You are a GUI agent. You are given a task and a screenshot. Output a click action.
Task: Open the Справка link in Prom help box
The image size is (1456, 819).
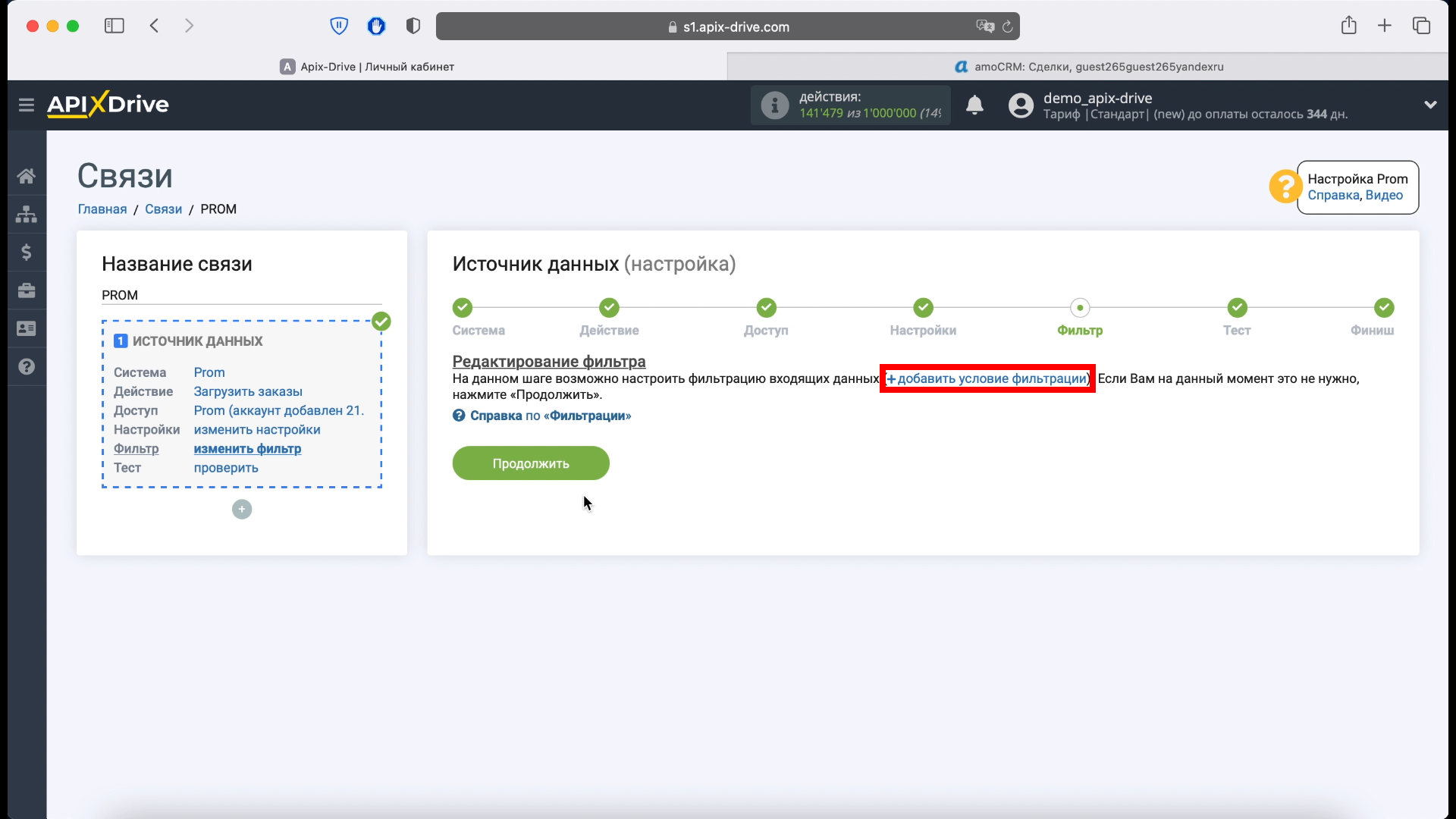tap(1333, 195)
